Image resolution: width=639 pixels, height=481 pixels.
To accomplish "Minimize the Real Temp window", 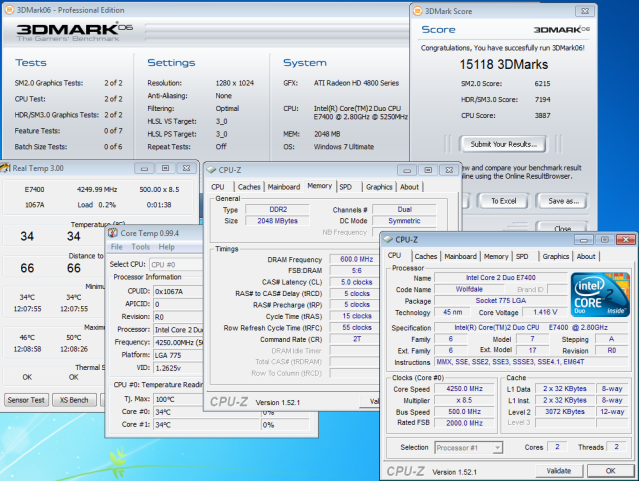I will click(x=144, y=168).
